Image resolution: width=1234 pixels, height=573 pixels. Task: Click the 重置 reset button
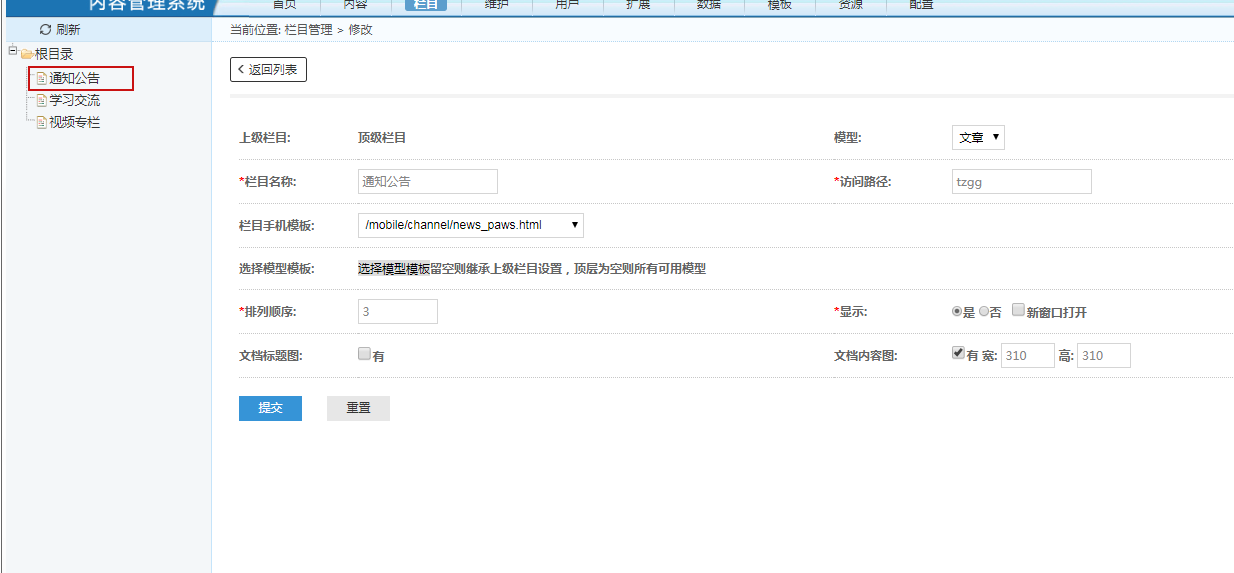(358, 408)
